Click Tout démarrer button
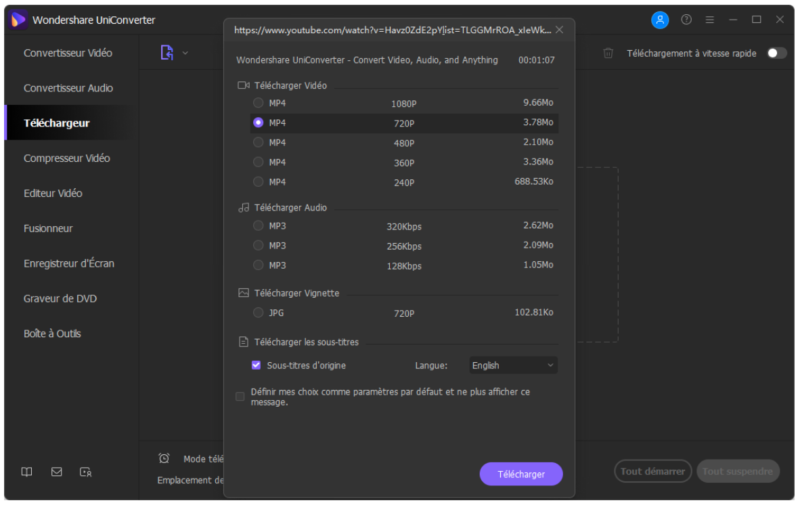Screen dimensions: 800x505 tap(653, 471)
